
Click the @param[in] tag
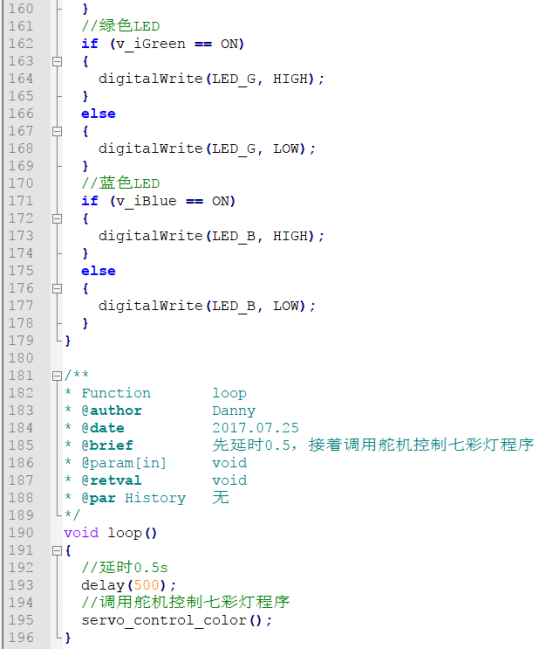click(124, 463)
